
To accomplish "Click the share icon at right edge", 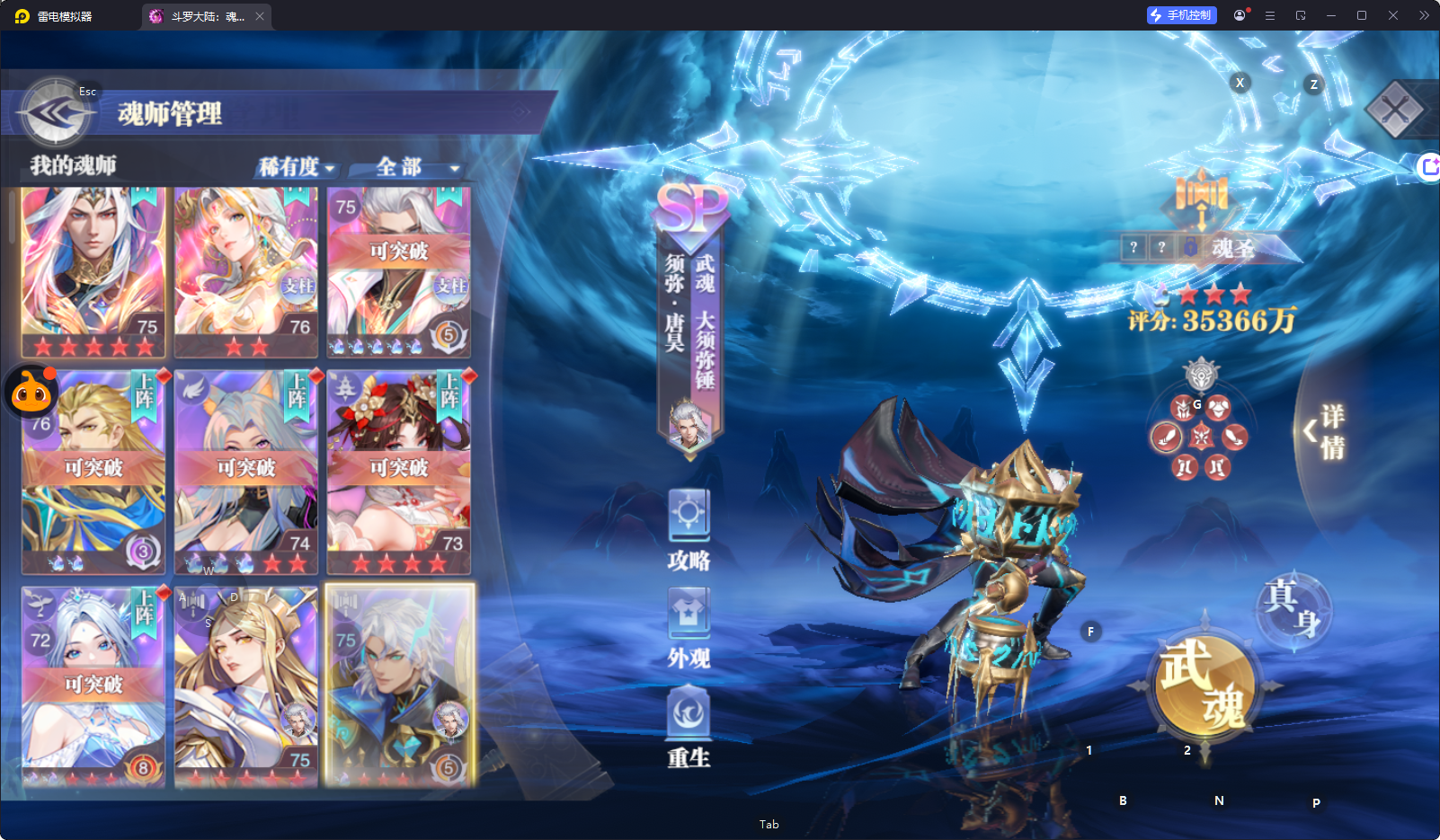I will click(x=1428, y=166).
